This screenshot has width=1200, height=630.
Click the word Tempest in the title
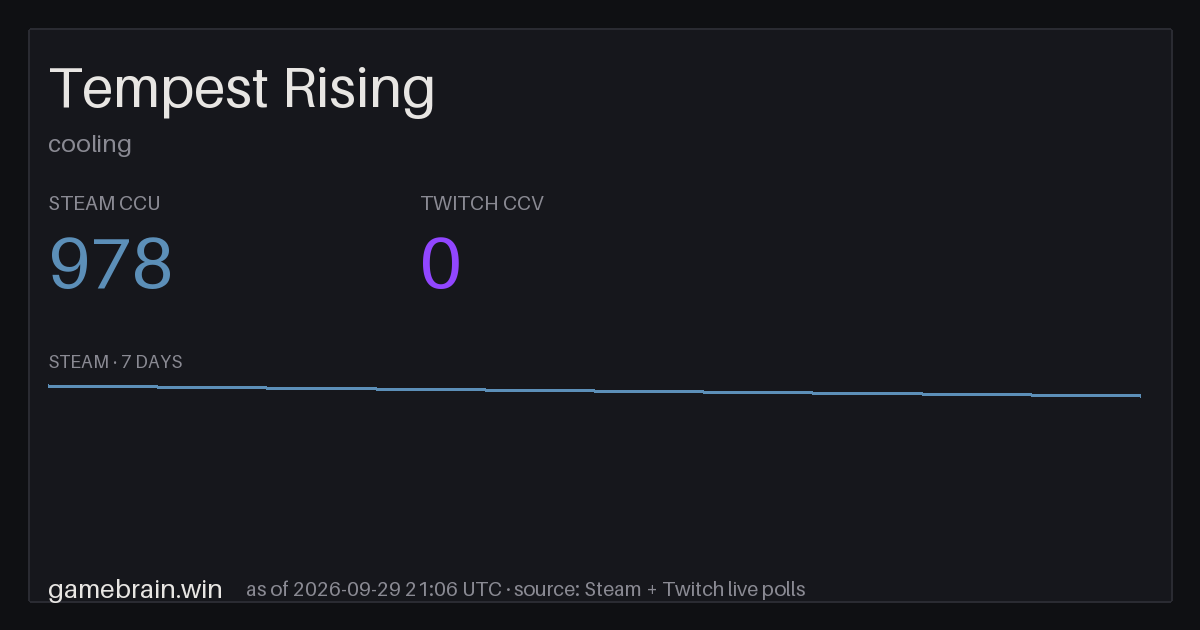[x=159, y=90]
